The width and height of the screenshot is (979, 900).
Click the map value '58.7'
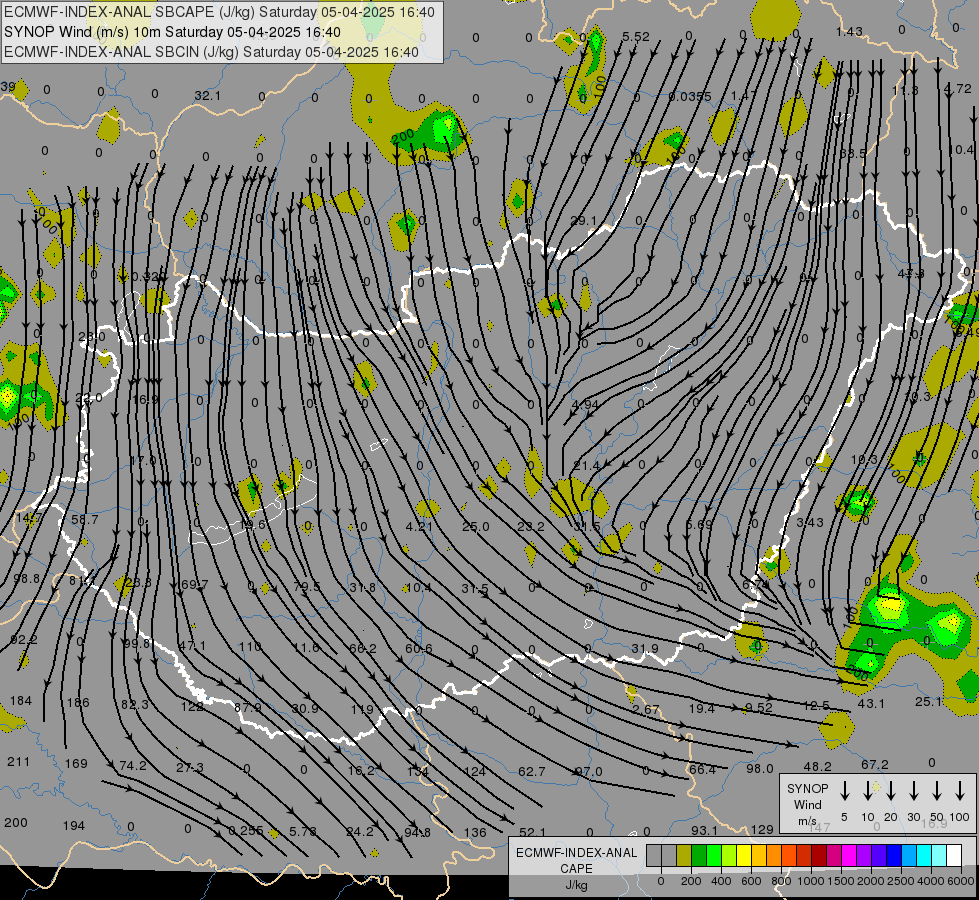click(x=85, y=520)
